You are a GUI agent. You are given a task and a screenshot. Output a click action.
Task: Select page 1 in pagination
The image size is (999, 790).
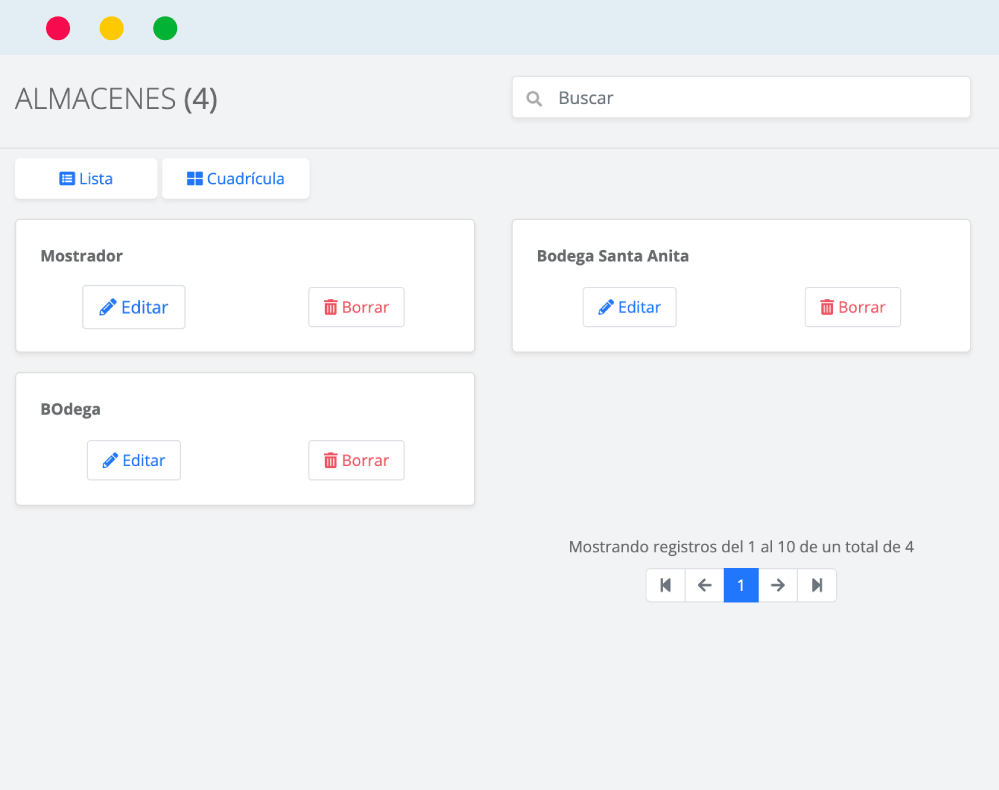coord(741,585)
